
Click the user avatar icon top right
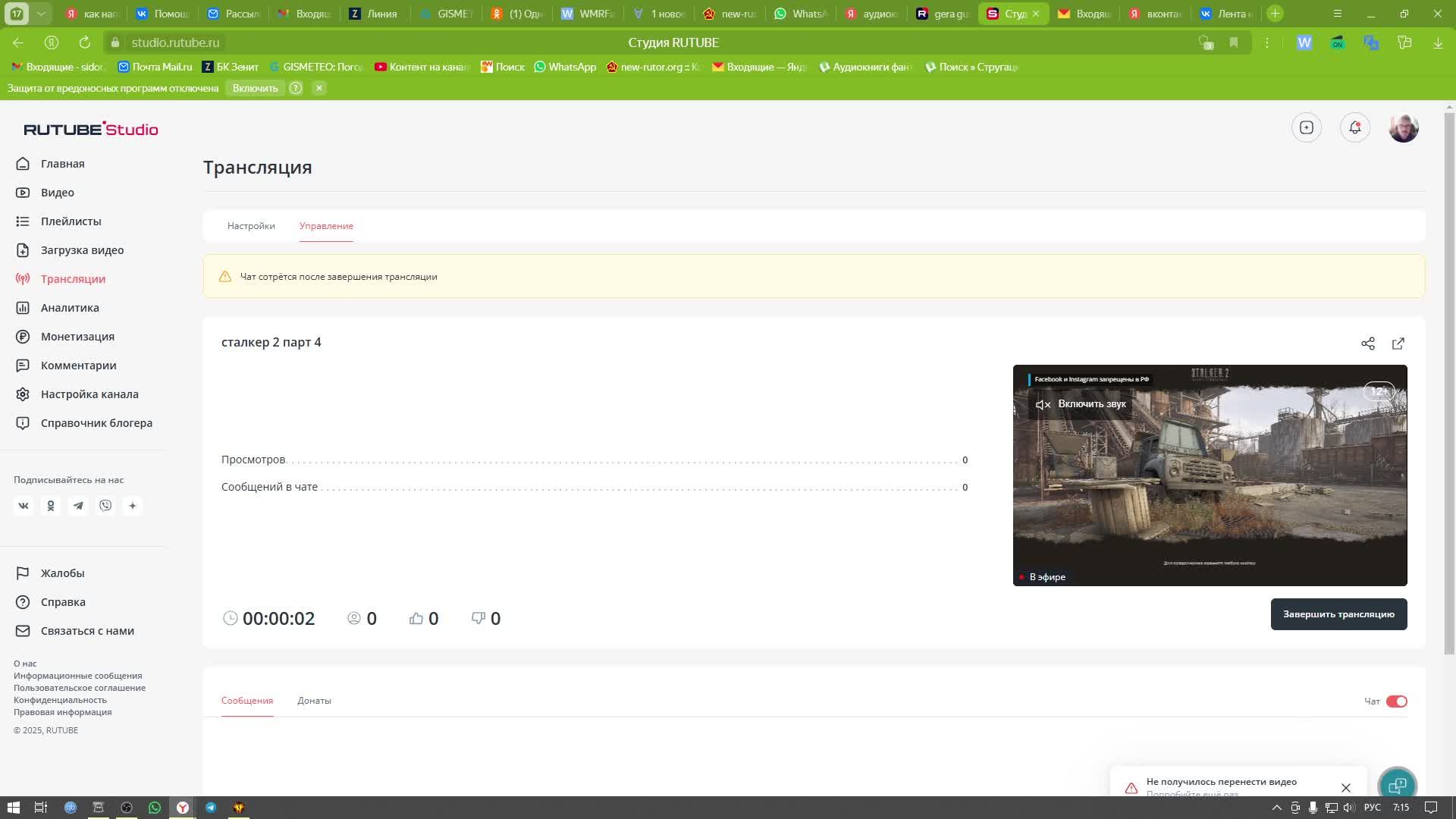[x=1404, y=128]
